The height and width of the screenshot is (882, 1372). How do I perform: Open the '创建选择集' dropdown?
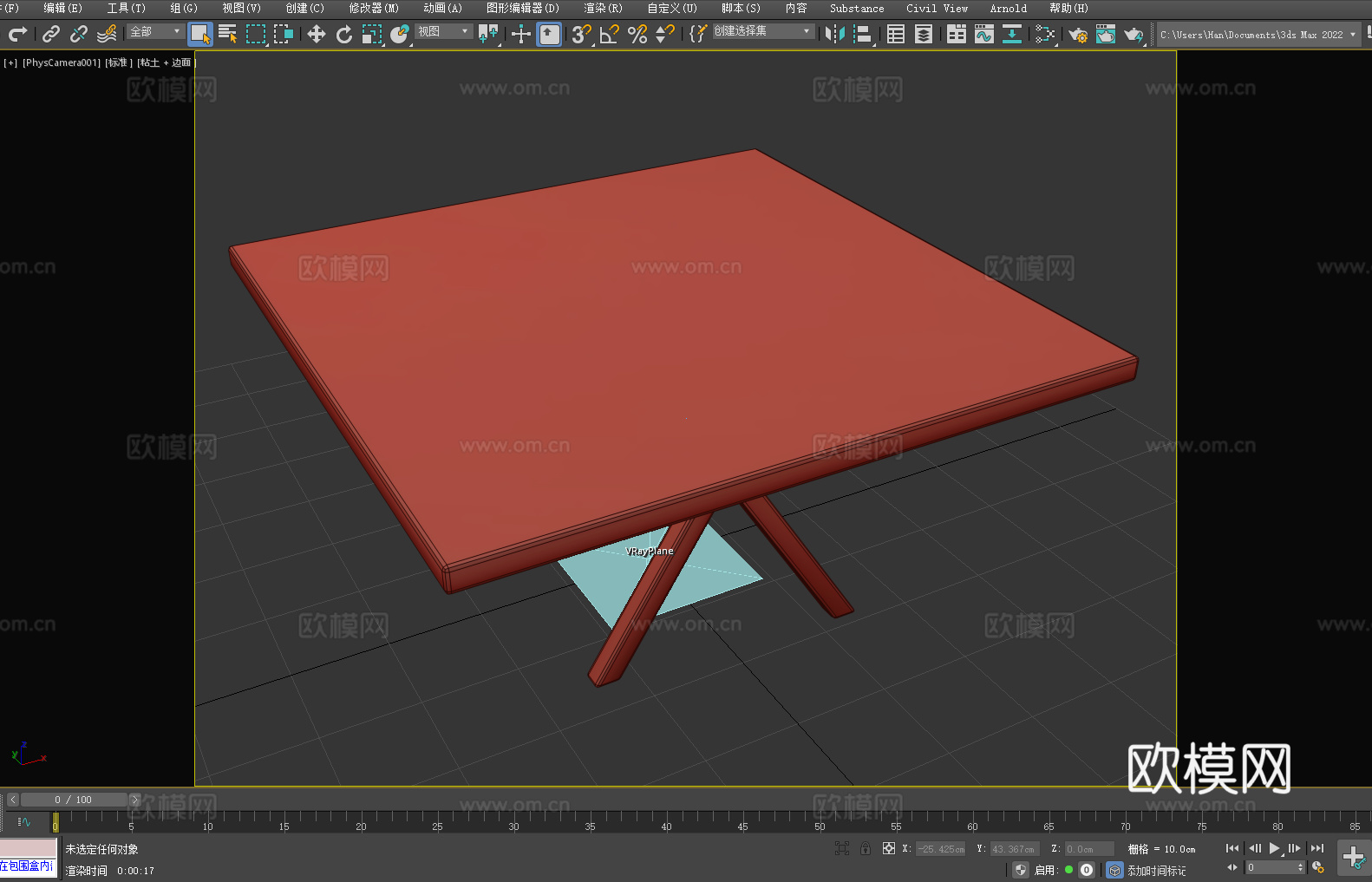coord(763,31)
